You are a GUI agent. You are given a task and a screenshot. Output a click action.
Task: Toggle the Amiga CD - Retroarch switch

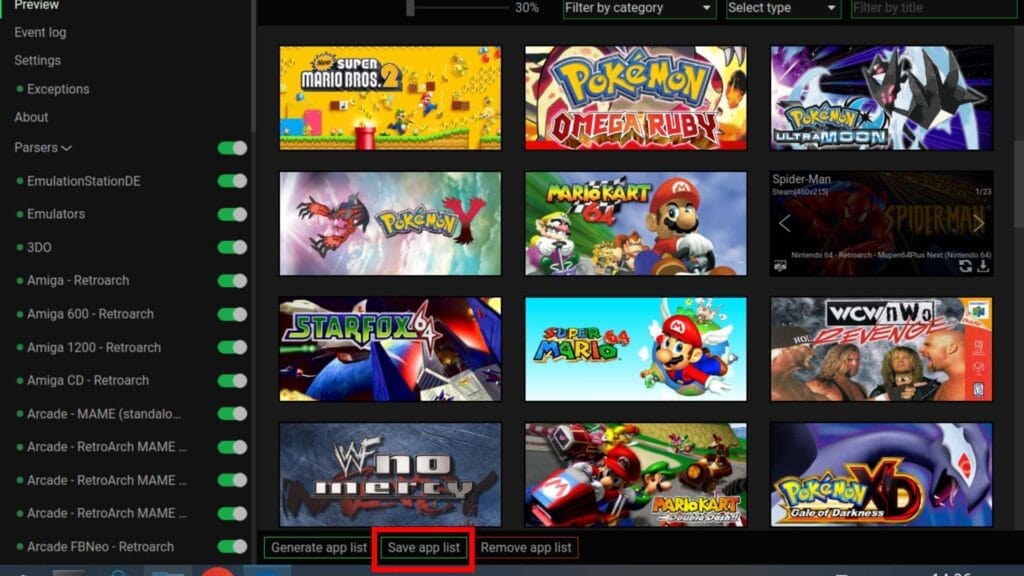click(x=232, y=380)
